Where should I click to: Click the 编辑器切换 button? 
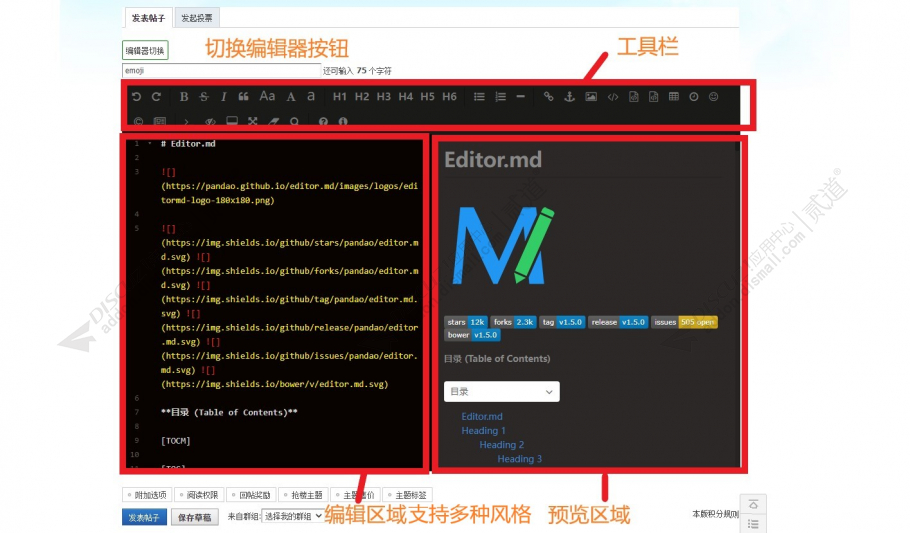(145, 51)
